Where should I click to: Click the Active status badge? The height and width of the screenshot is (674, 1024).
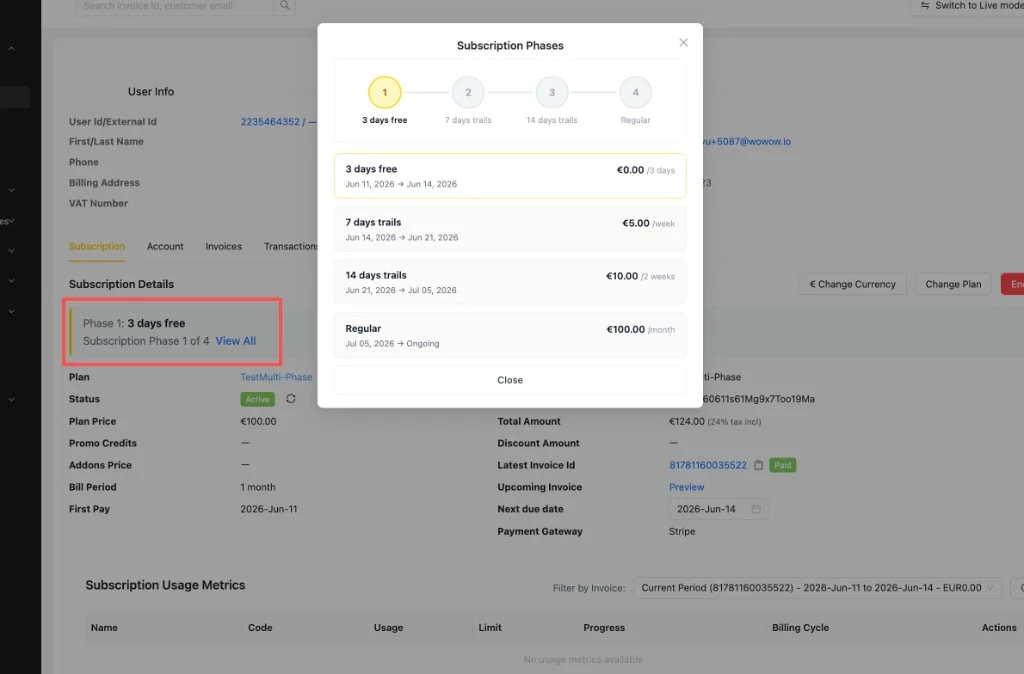(257, 399)
